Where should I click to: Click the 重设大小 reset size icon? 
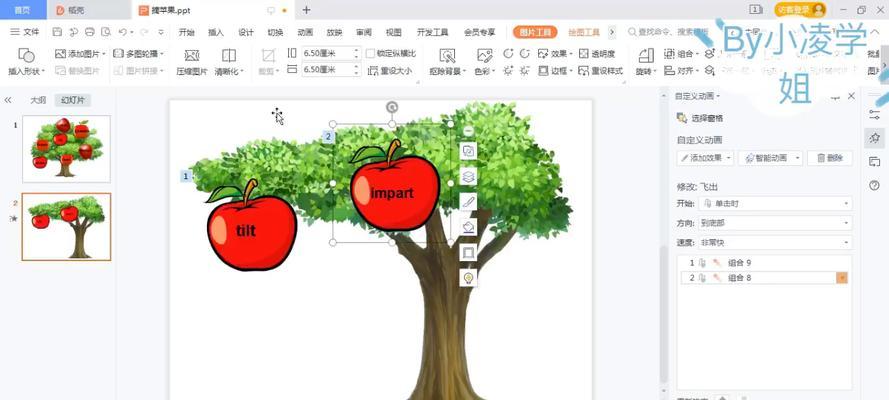373,71
